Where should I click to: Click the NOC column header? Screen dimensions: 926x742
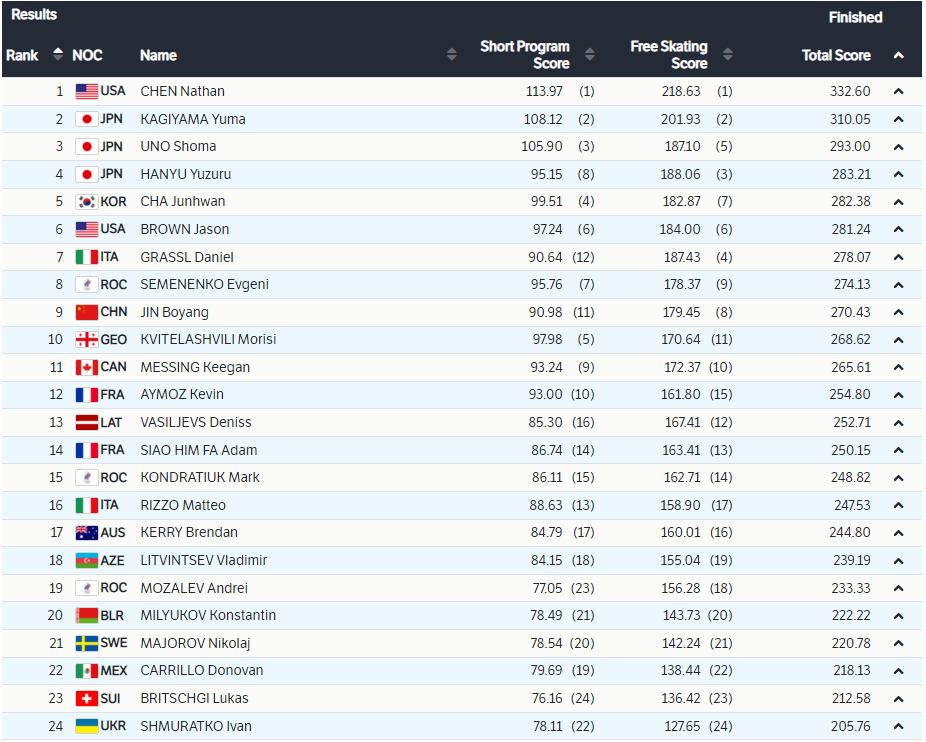(x=88, y=55)
